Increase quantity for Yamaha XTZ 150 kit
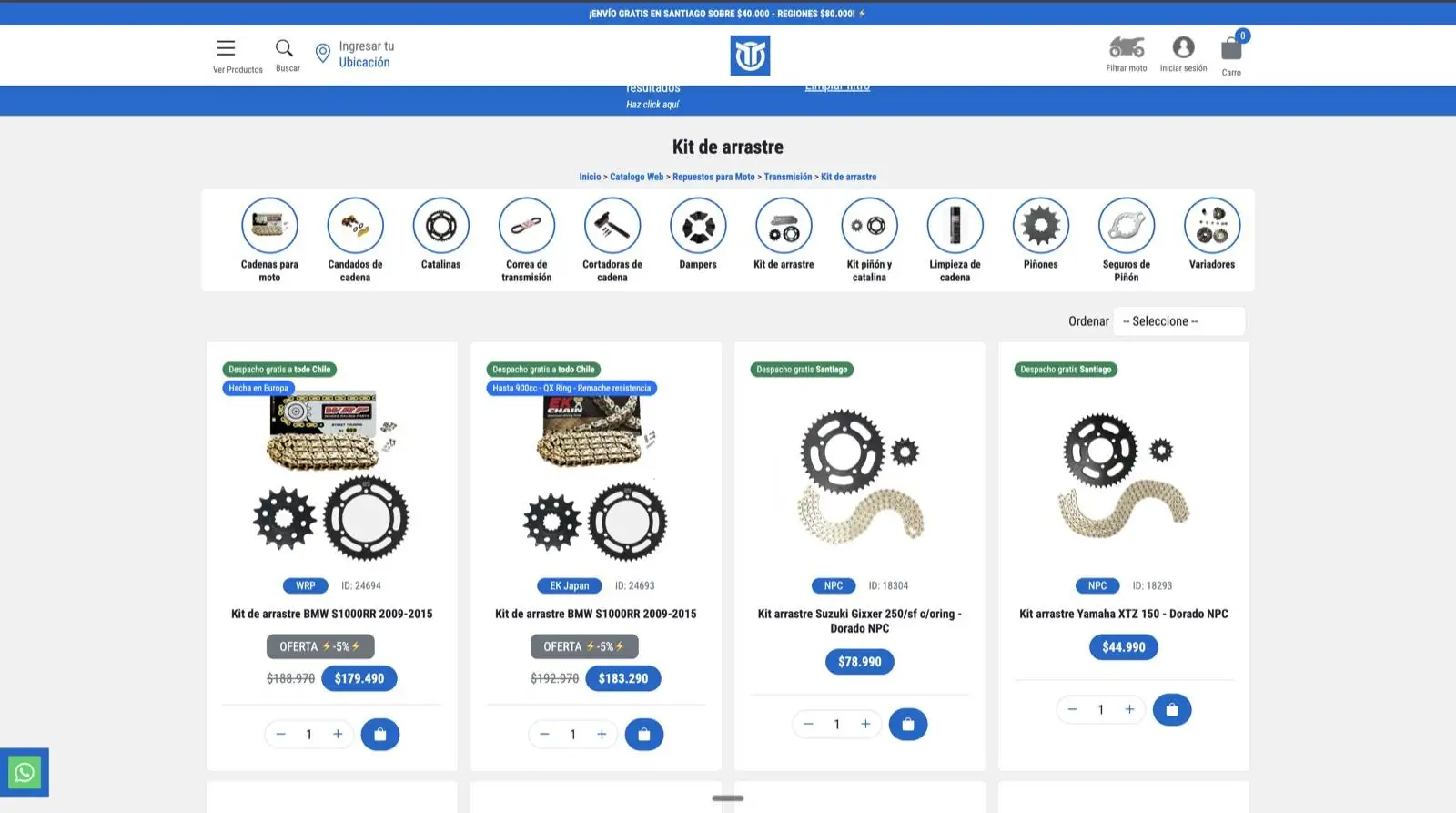Screen dimensions: 1456x813 (1129, 710)
